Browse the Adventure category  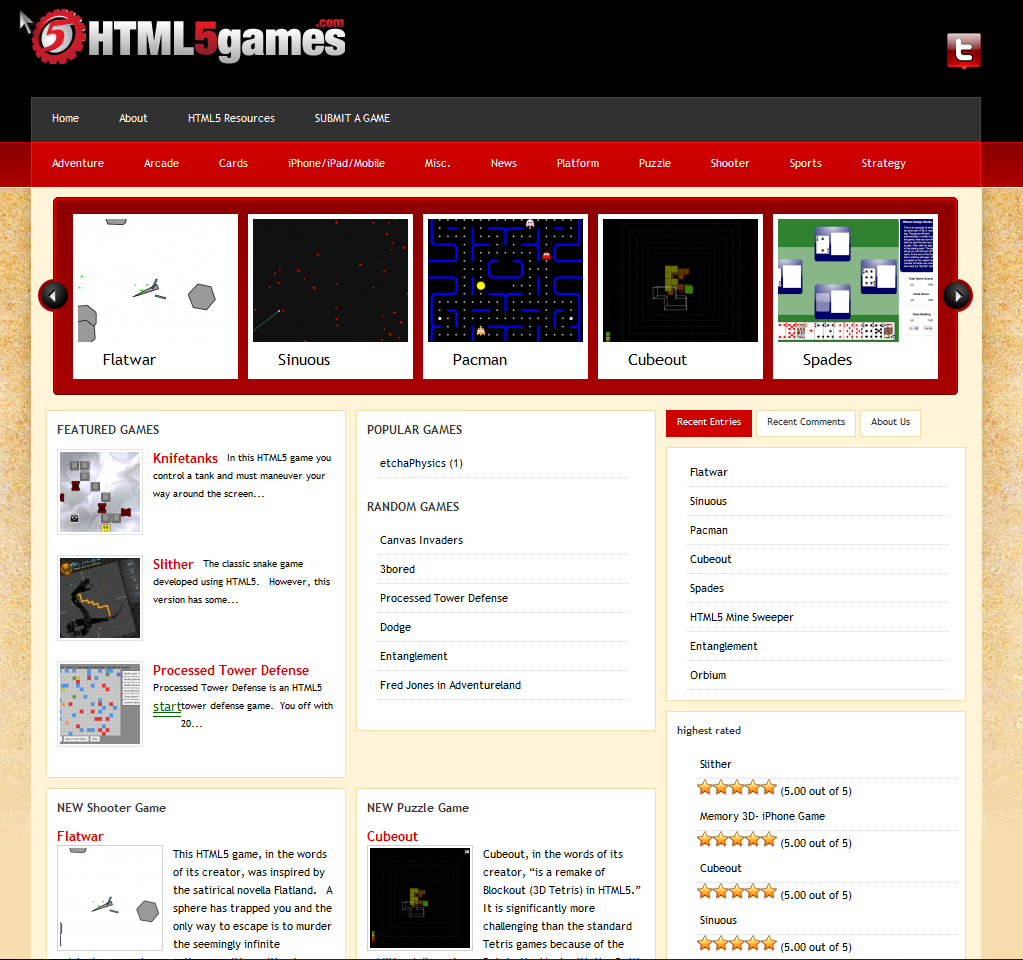tap(78, 163)
